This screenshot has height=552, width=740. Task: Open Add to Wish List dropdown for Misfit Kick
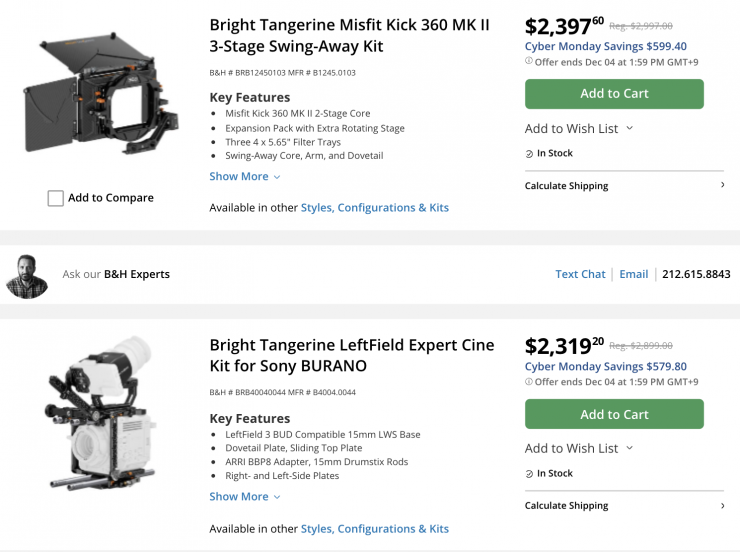(x=579, y=128)
